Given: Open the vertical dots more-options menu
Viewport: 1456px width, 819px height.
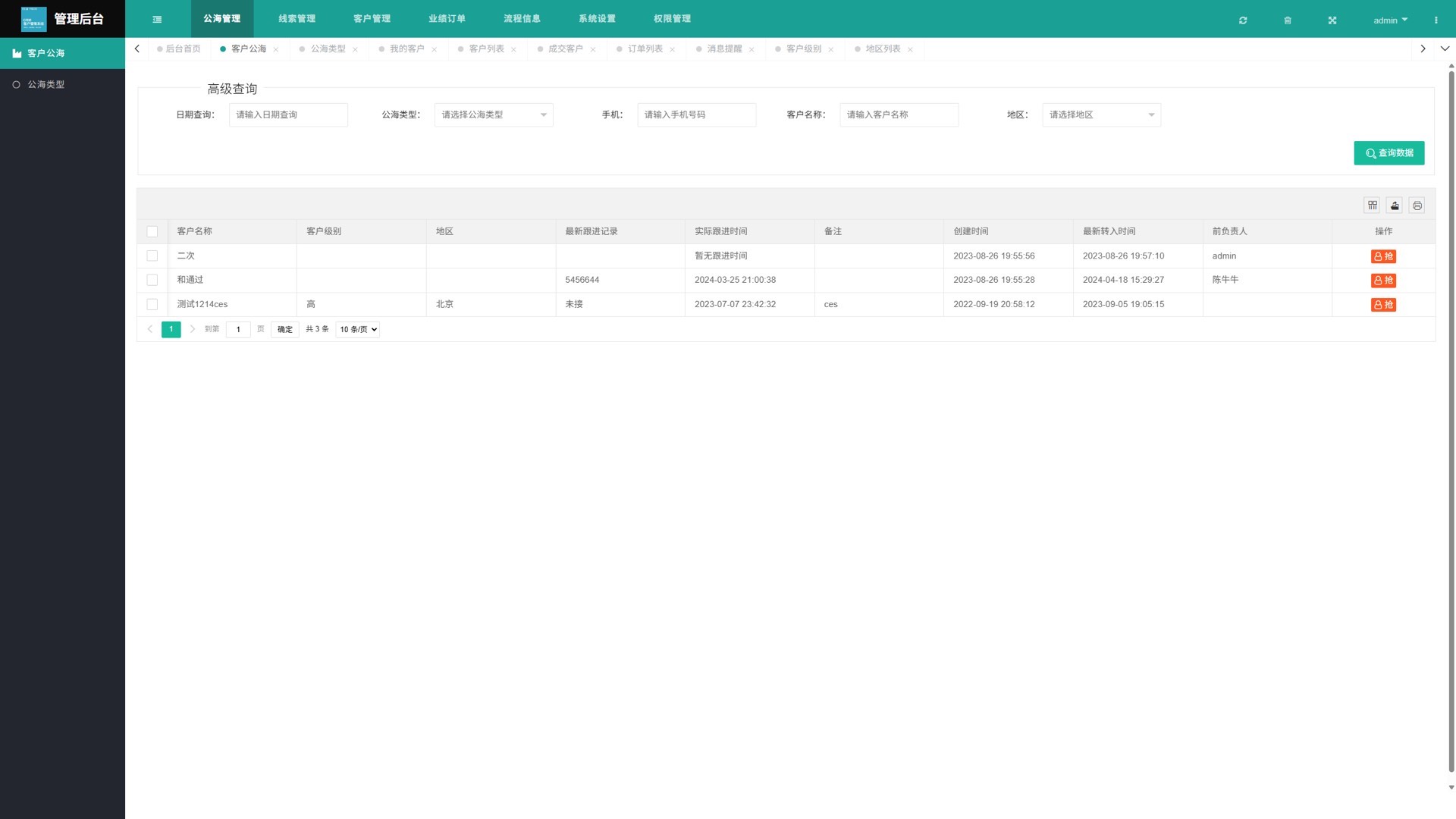Looking at the screenshot, I should pyautogui.click(x=1436, y=20).
